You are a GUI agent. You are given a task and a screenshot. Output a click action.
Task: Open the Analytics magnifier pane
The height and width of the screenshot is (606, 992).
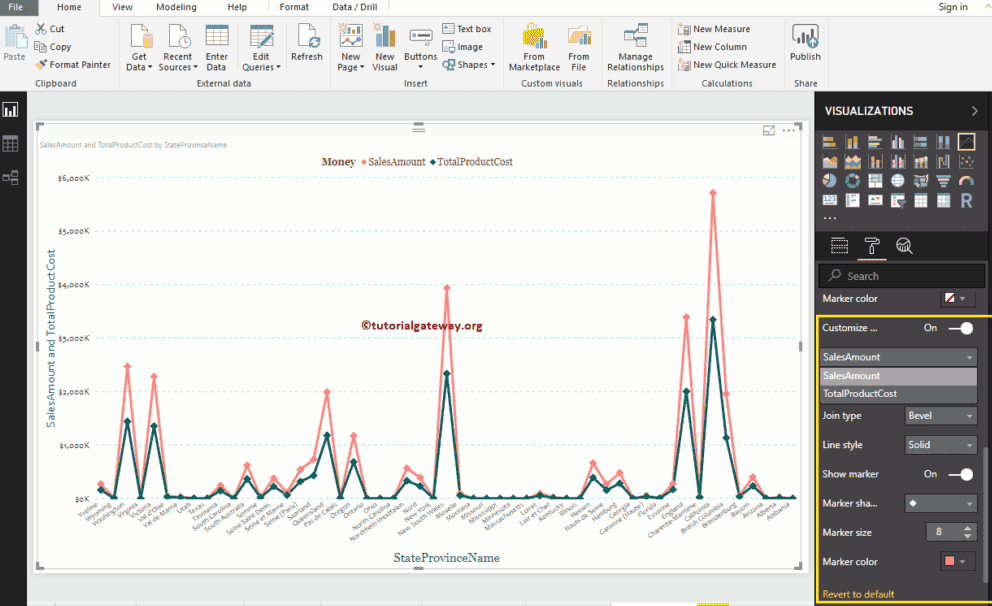(904, 246)
